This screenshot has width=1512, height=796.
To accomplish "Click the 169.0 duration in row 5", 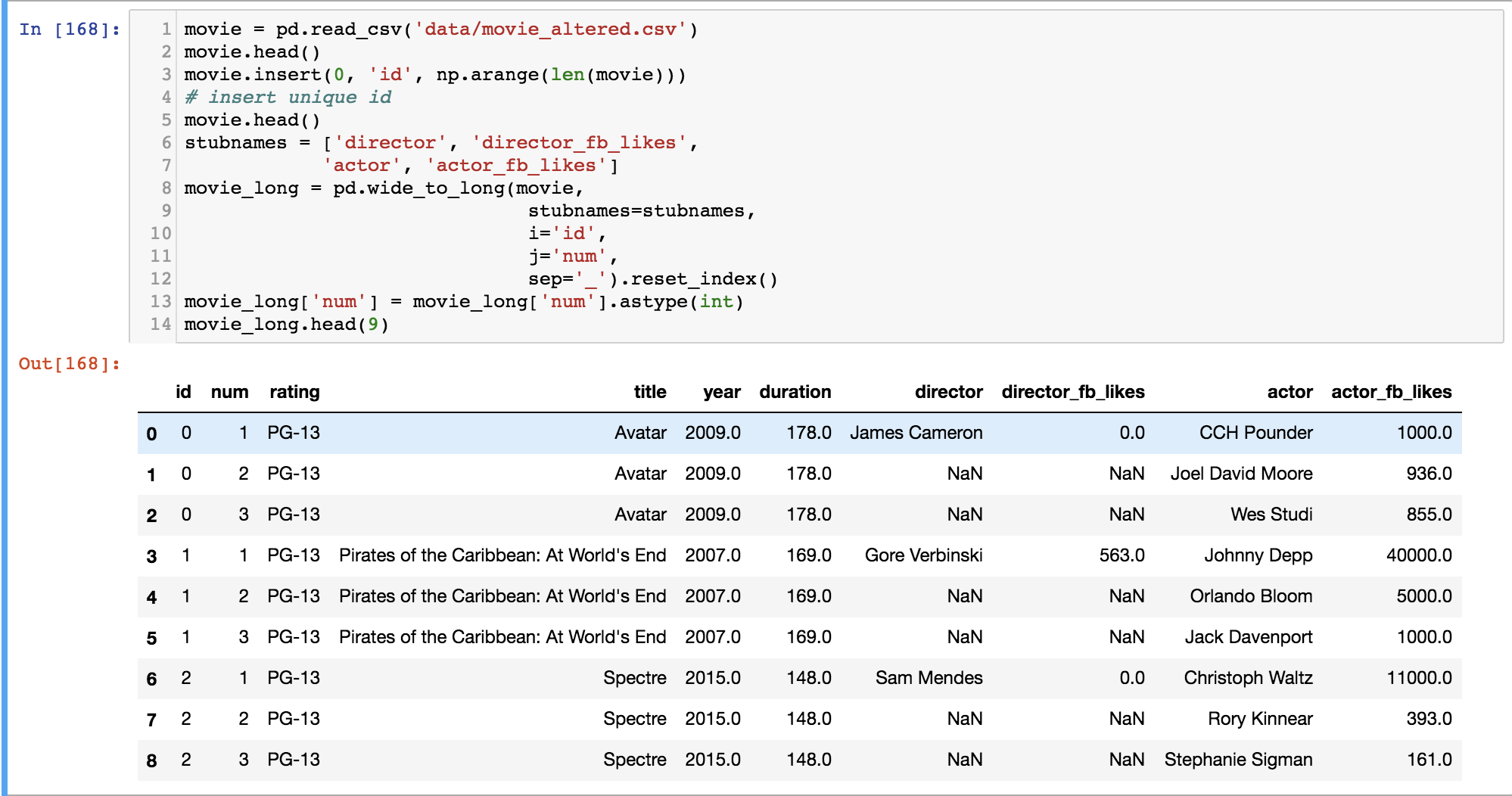I will (809, 637).
